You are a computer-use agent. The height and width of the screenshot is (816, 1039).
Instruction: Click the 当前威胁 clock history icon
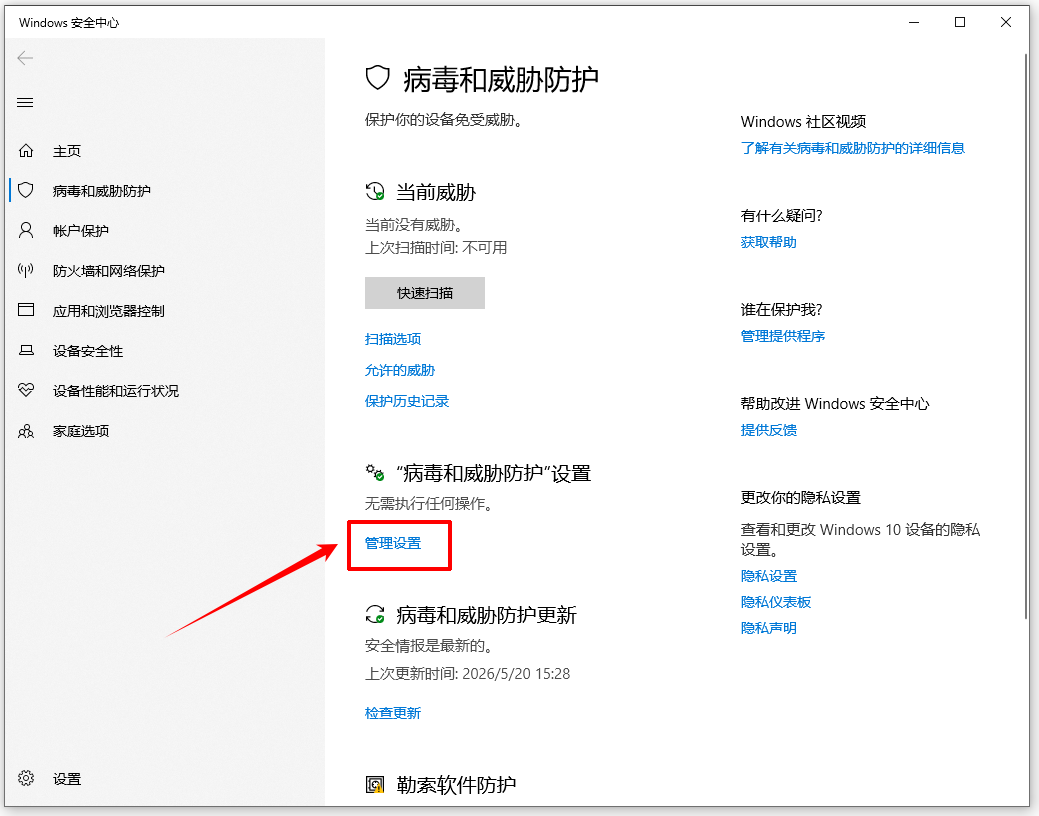coord(375,192)
